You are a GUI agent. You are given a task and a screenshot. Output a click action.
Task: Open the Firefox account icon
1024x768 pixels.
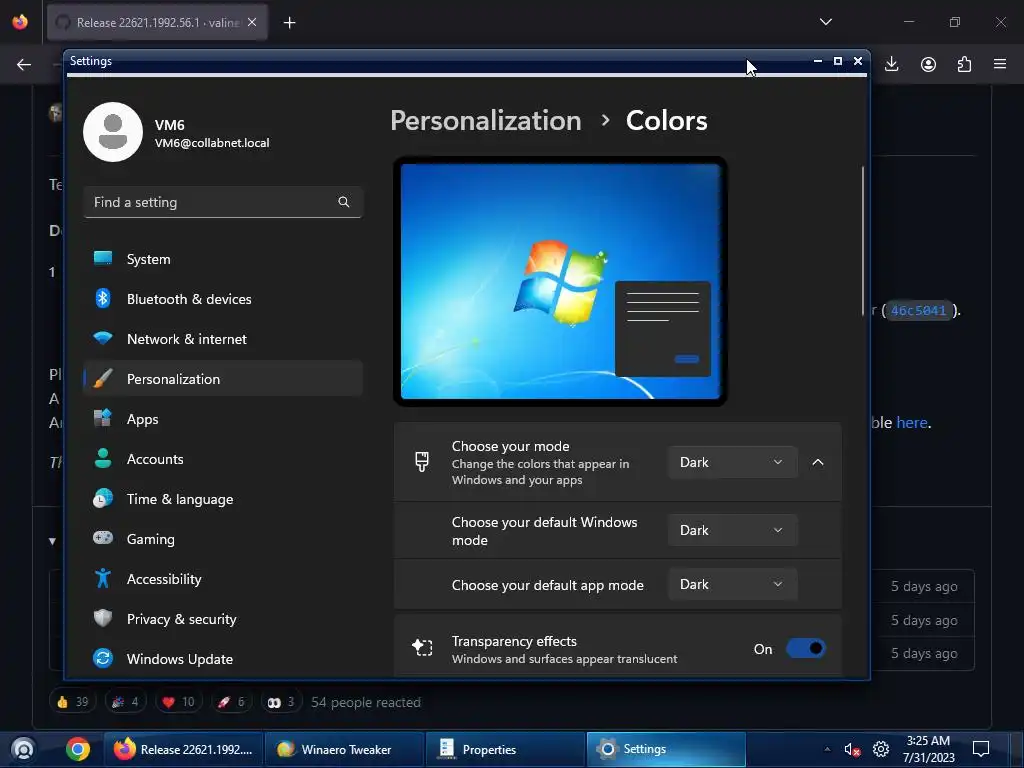pyautogui.click(x=928, y=64)
